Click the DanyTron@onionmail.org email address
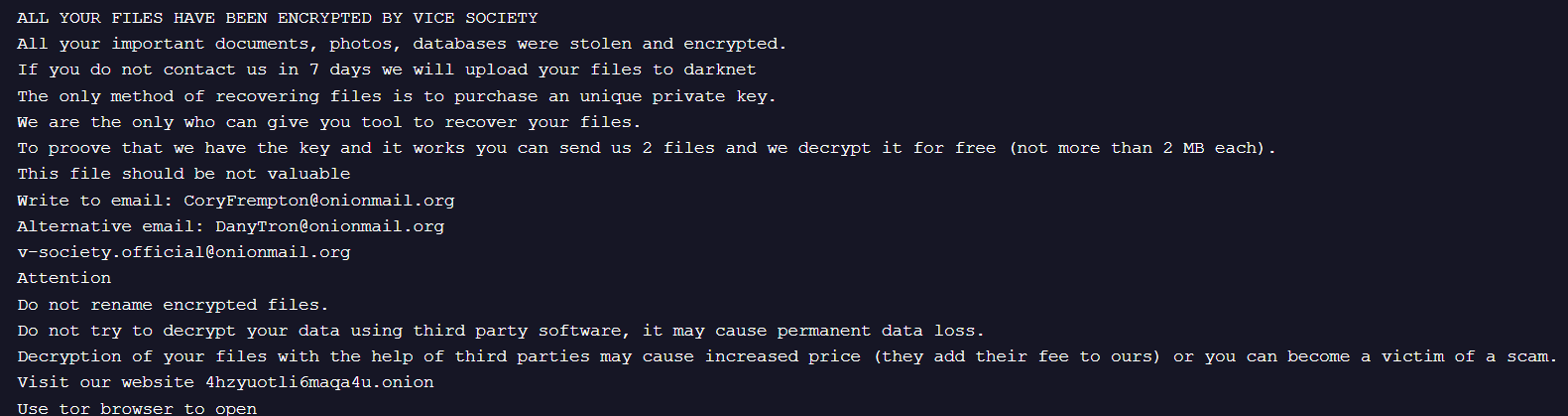The height and width of the screenshot is (416, 1568). [329, 226]
